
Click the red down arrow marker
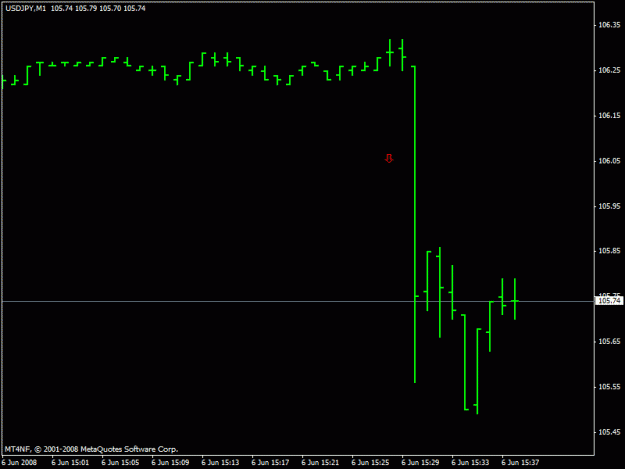[389, 158]
